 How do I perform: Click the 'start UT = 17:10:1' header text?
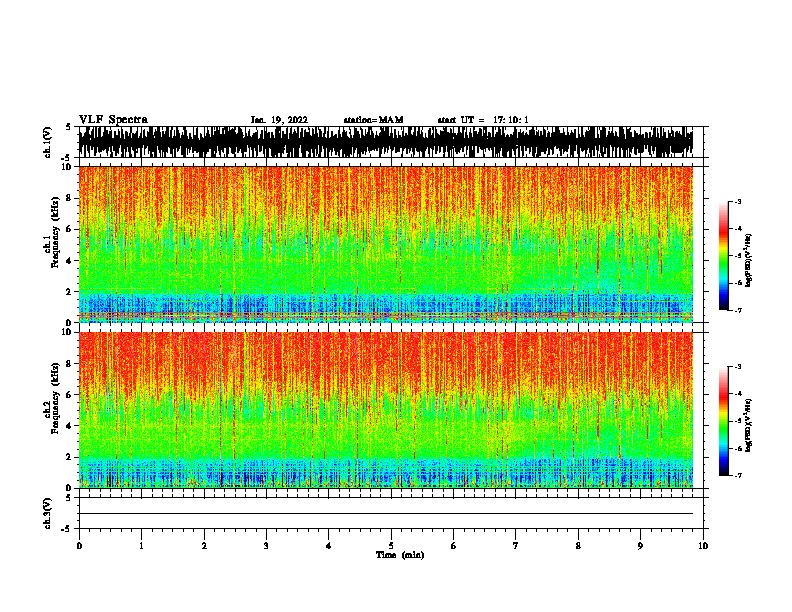point(483,120)
